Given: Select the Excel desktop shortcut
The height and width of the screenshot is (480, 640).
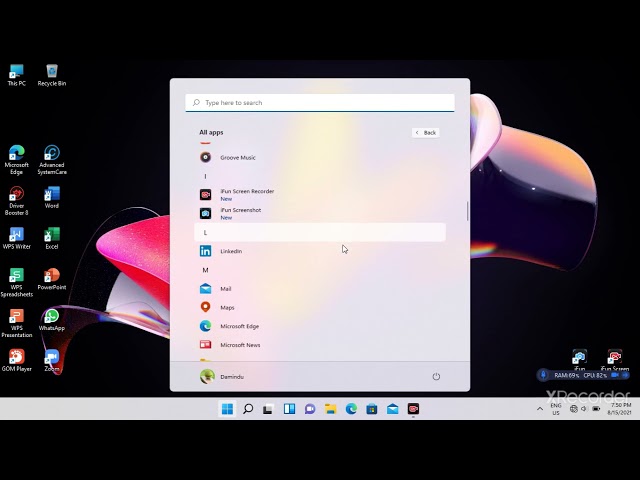Looking at the screenshot, I should (52, 238).
